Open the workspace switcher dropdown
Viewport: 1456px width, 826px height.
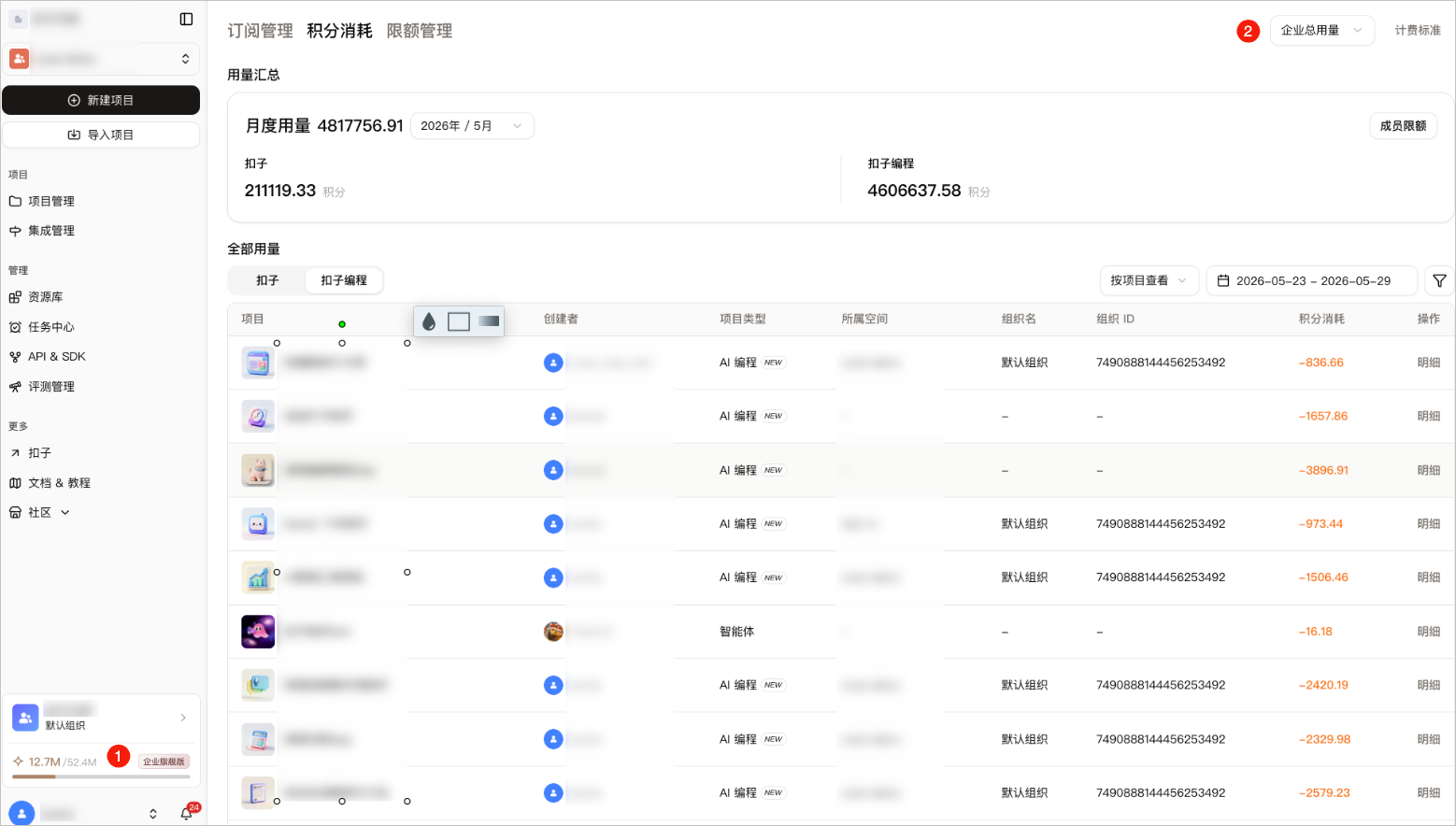pyautogui.click(x=101, y=59)
